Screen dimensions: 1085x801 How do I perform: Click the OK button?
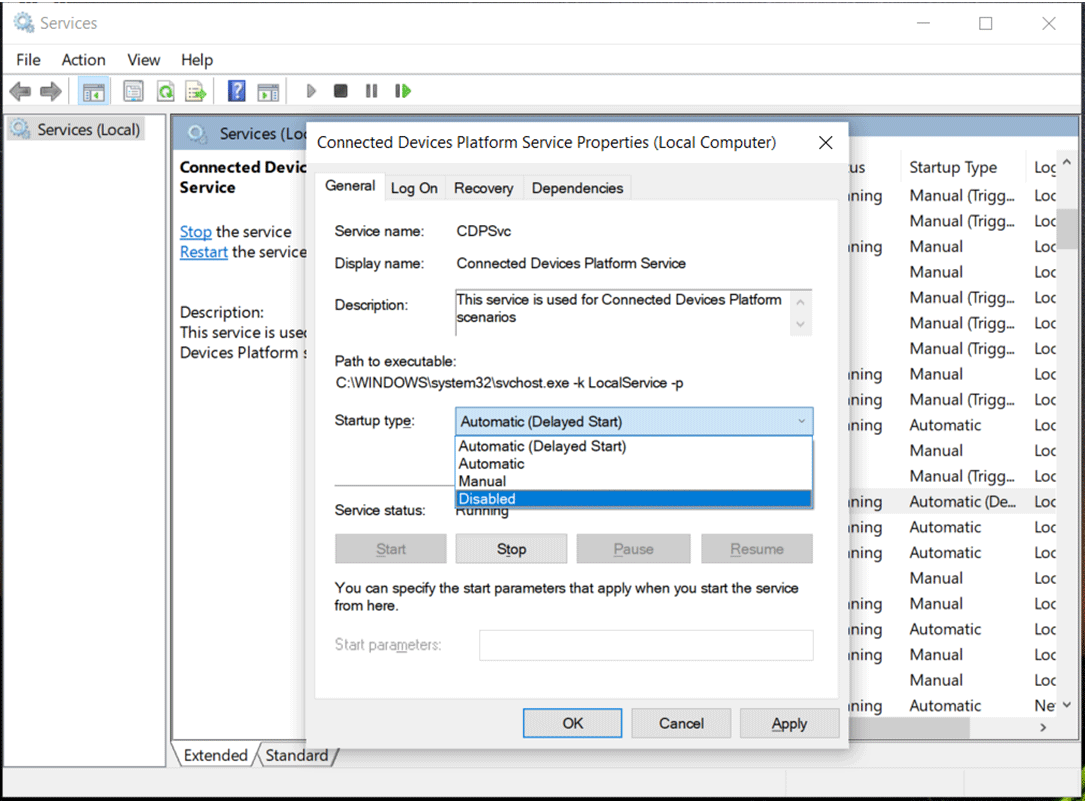(572, 723)
